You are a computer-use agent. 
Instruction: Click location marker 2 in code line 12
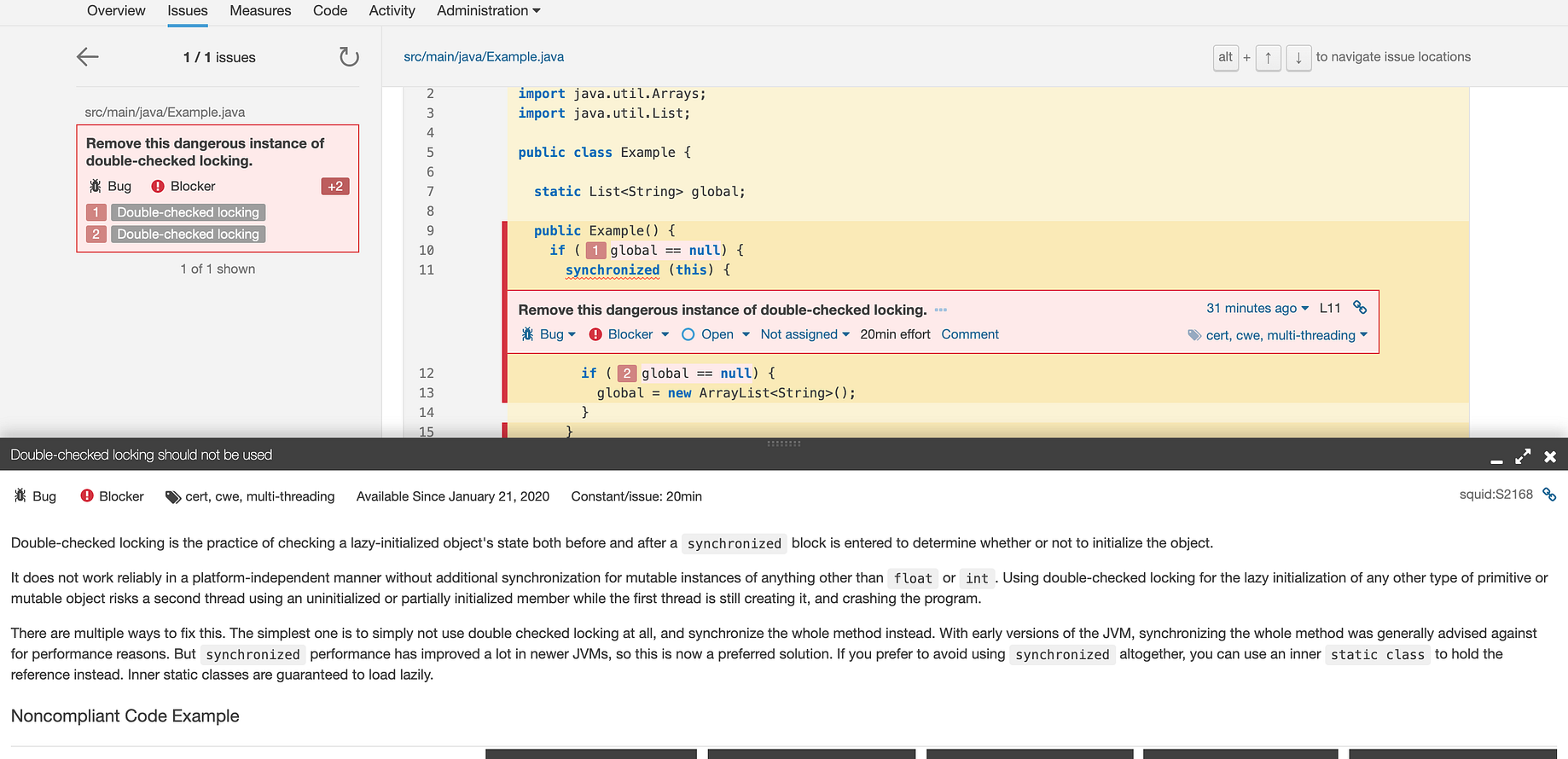click(x=627, y=373)
